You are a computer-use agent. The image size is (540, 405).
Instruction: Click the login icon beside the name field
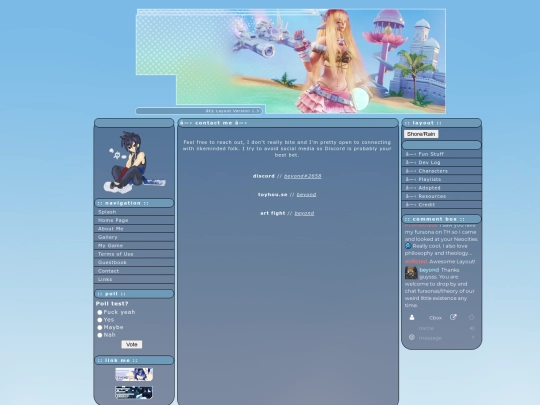coord(472,328)
